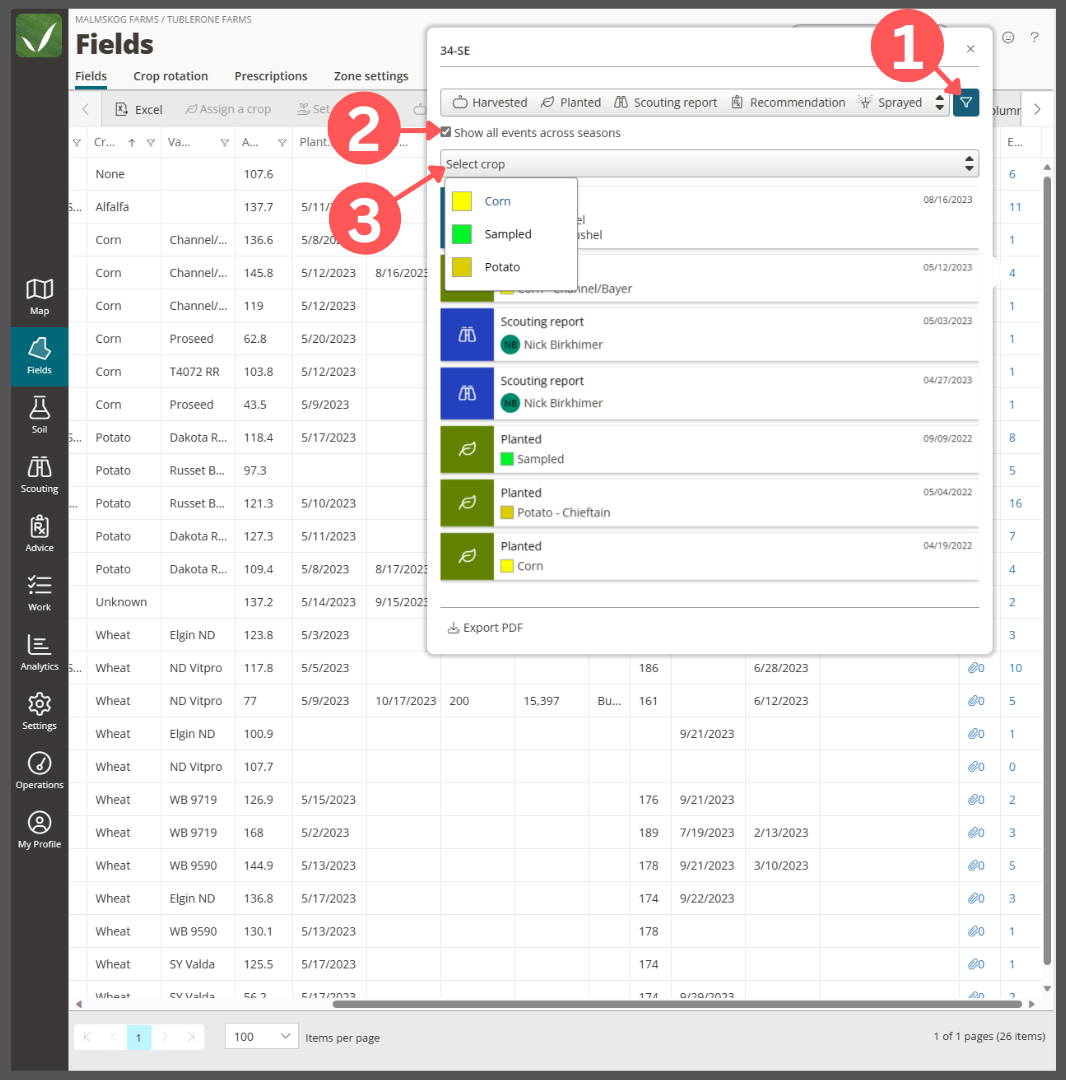The height and width of the screenshot is (1080, 1066).
Task: Switch to the Crop rotation tab
Action: [x=170, y=76]
